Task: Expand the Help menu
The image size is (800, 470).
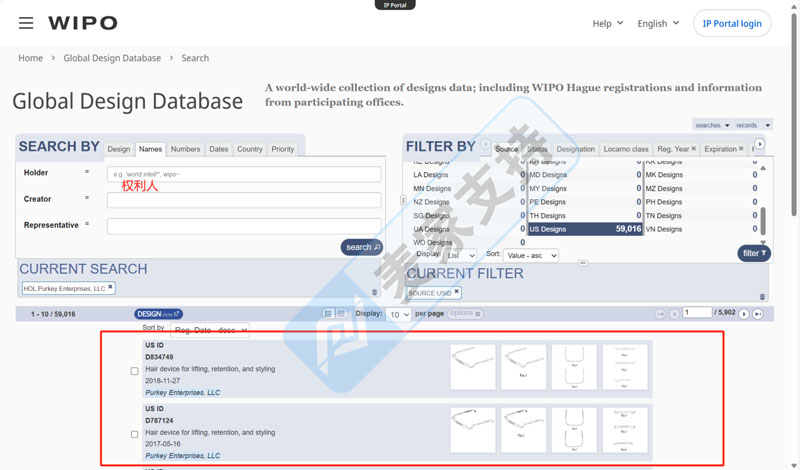Action: tap(608, 23)
